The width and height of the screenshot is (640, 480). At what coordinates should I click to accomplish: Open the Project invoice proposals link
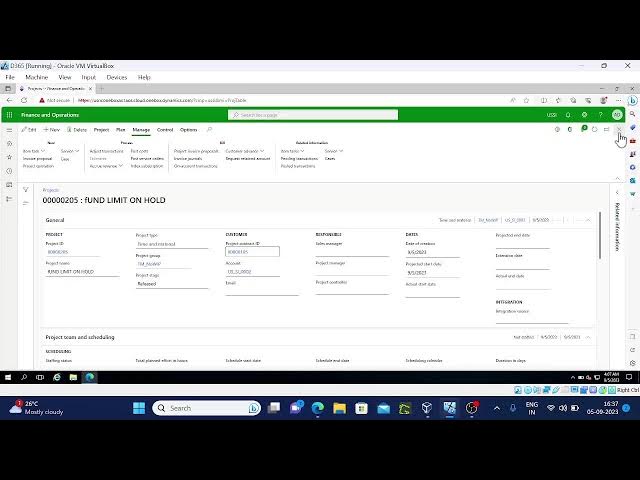point(196,151)
